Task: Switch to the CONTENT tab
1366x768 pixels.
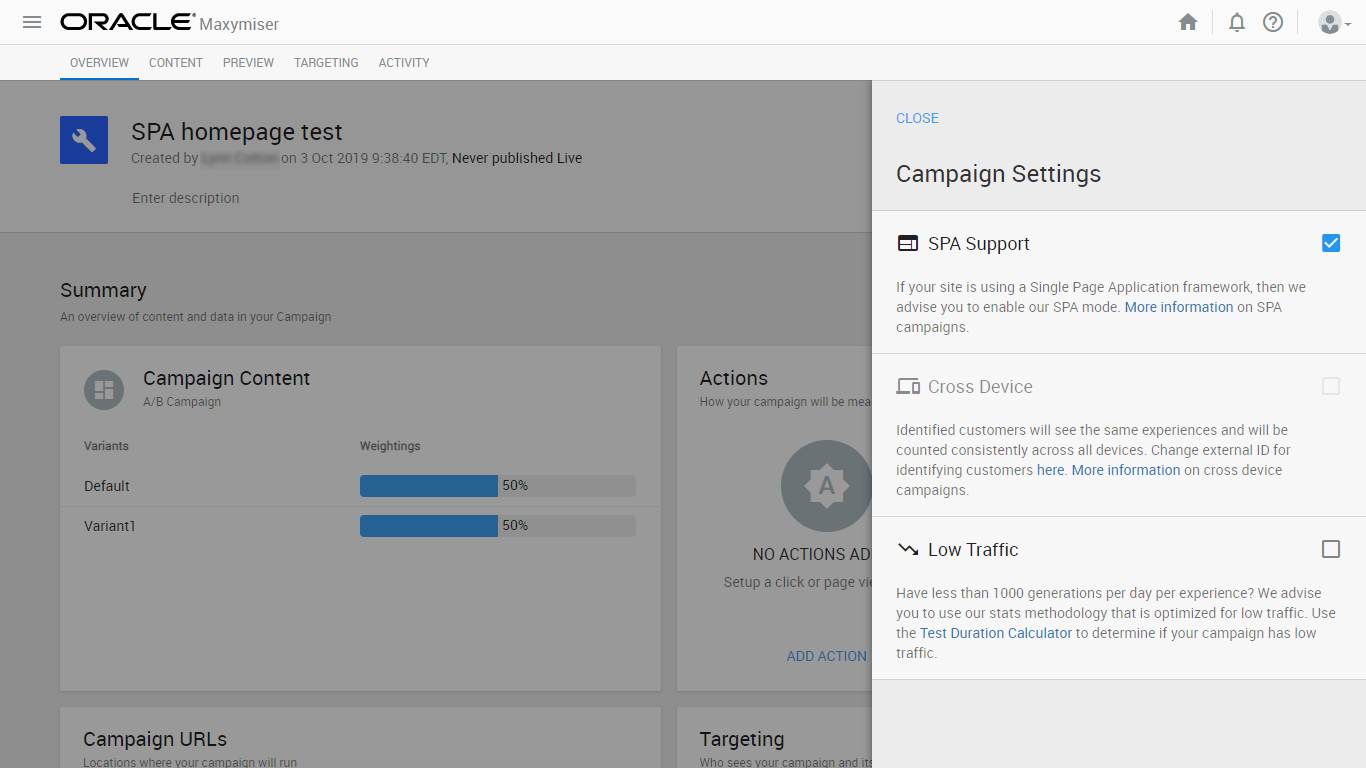Action: [176, 63]
